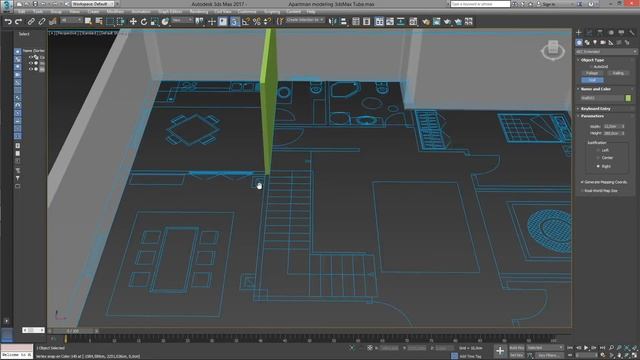Open the Create Selection Set dropdown
640x360 pixels.
point(305,20)
